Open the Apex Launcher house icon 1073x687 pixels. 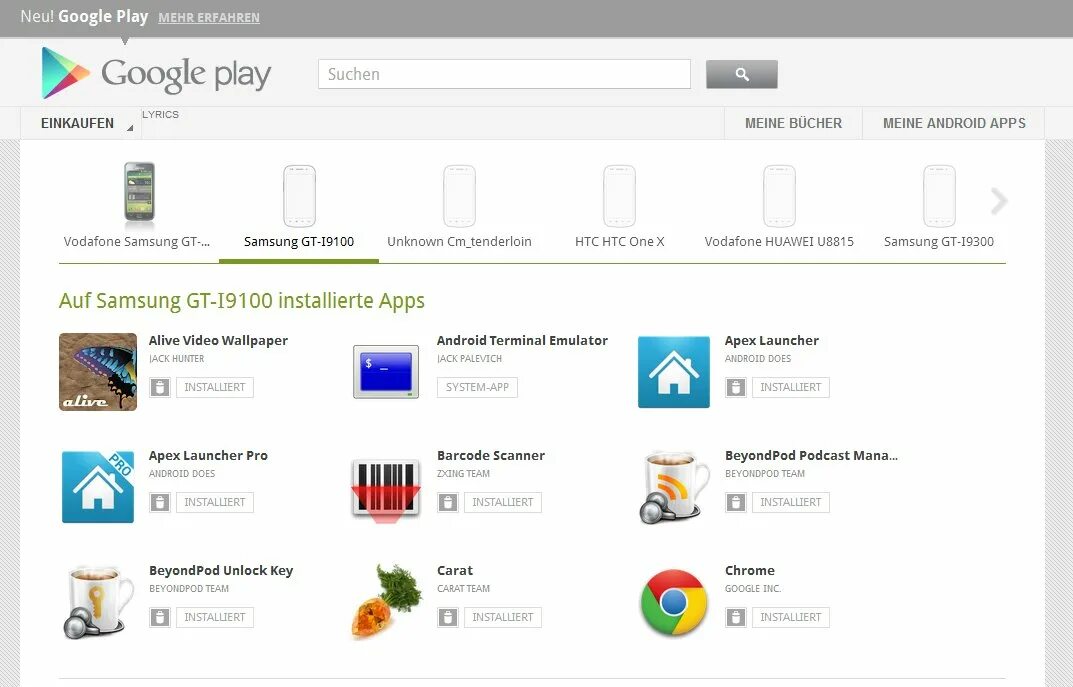pyautogui.click(x=674, y=372)
